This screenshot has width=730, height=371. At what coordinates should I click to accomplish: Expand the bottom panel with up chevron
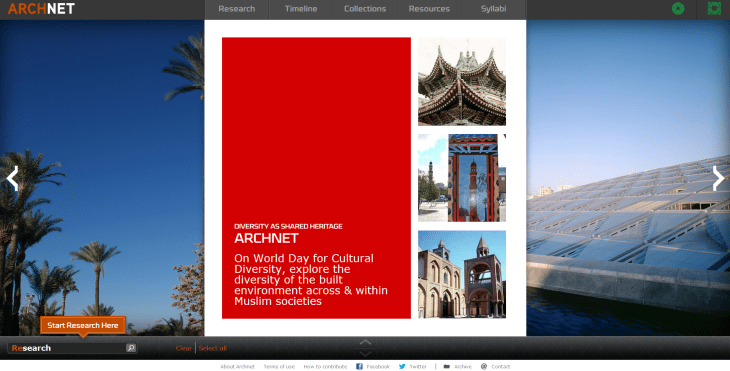coord(365,342)
